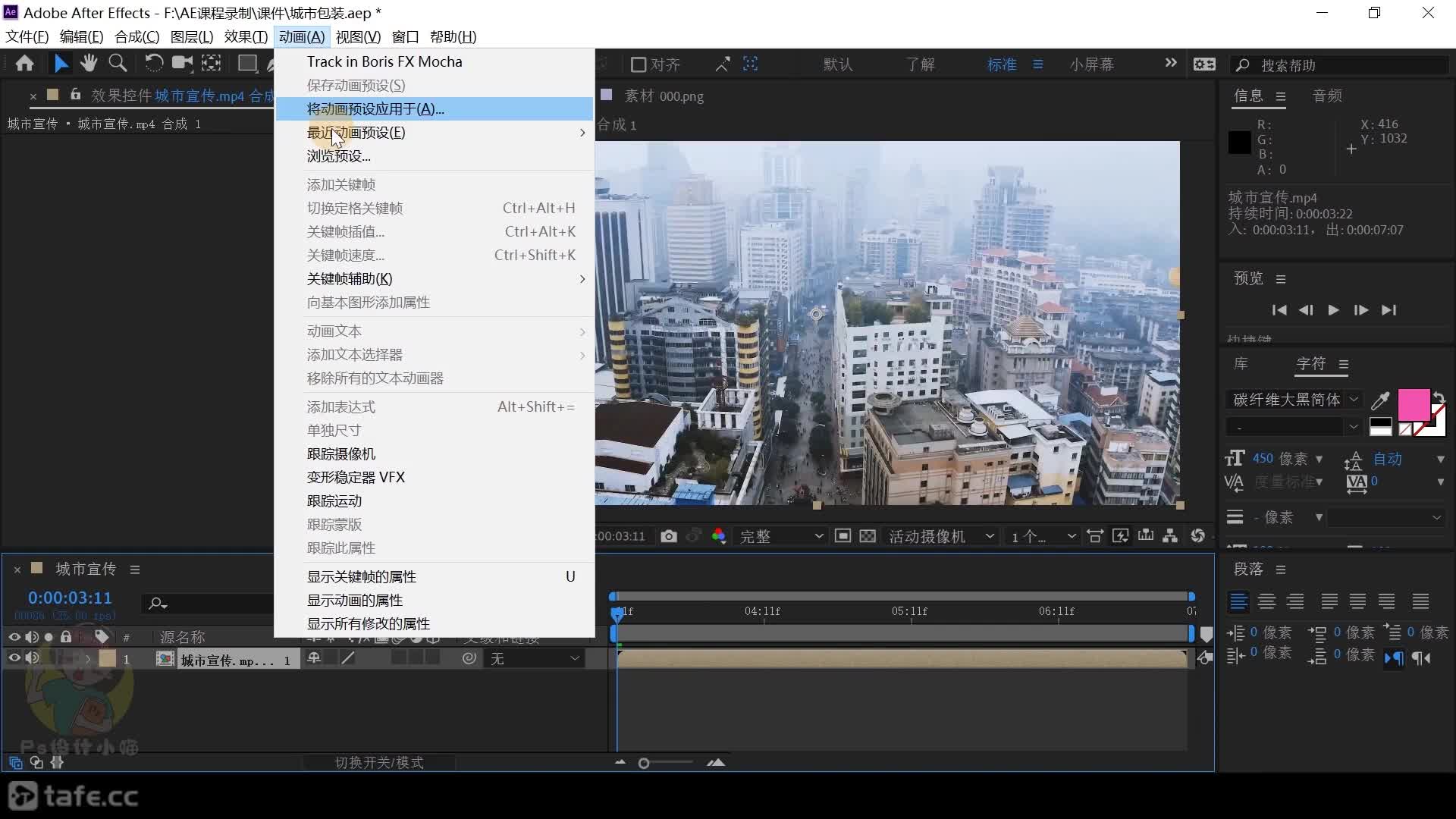Choose 跟踪摄像机 menu item

[x=434, y=454]
